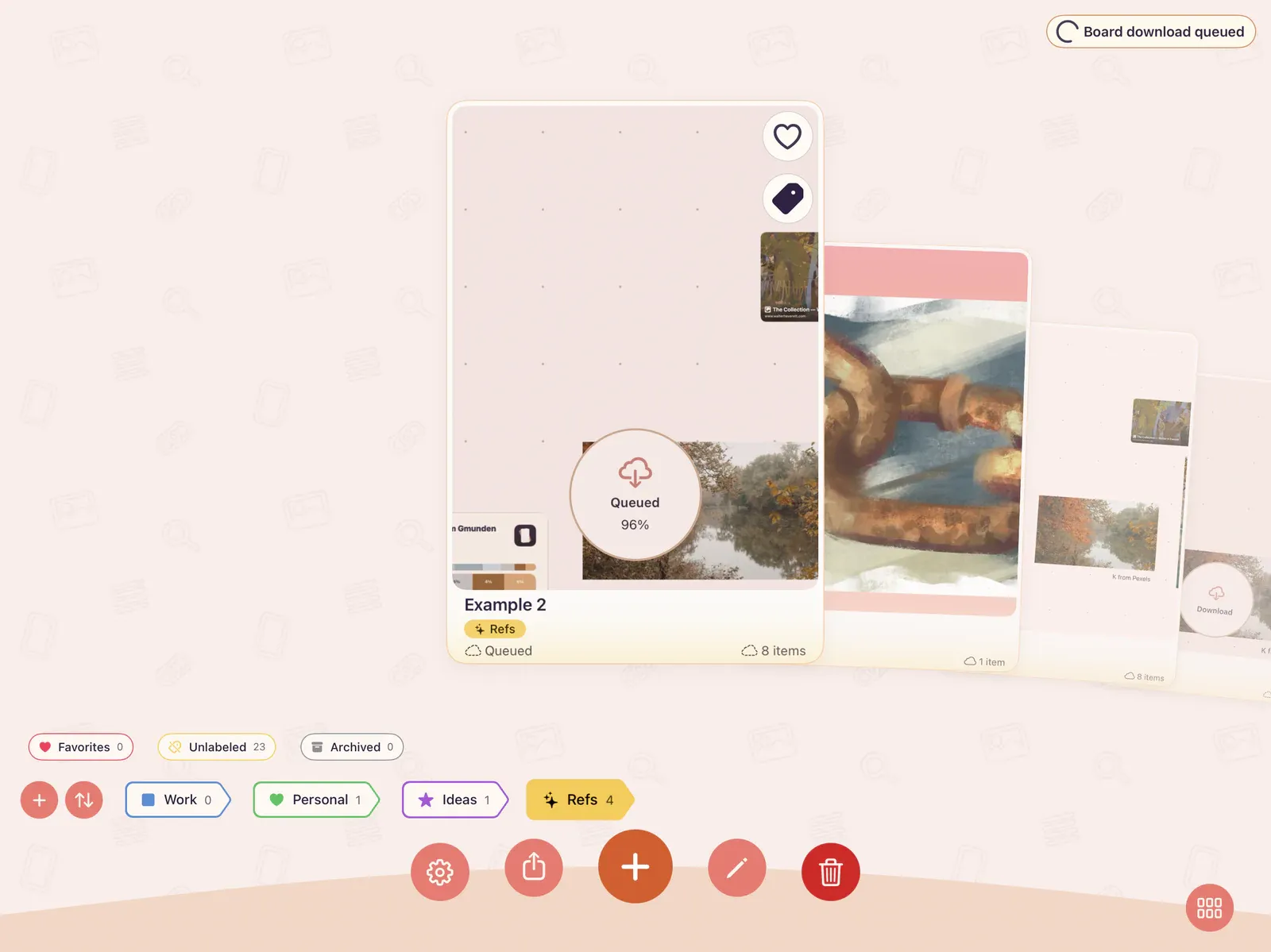Select the Personal label
Screen dimensions: 1271x952
(x=317, y=800)
